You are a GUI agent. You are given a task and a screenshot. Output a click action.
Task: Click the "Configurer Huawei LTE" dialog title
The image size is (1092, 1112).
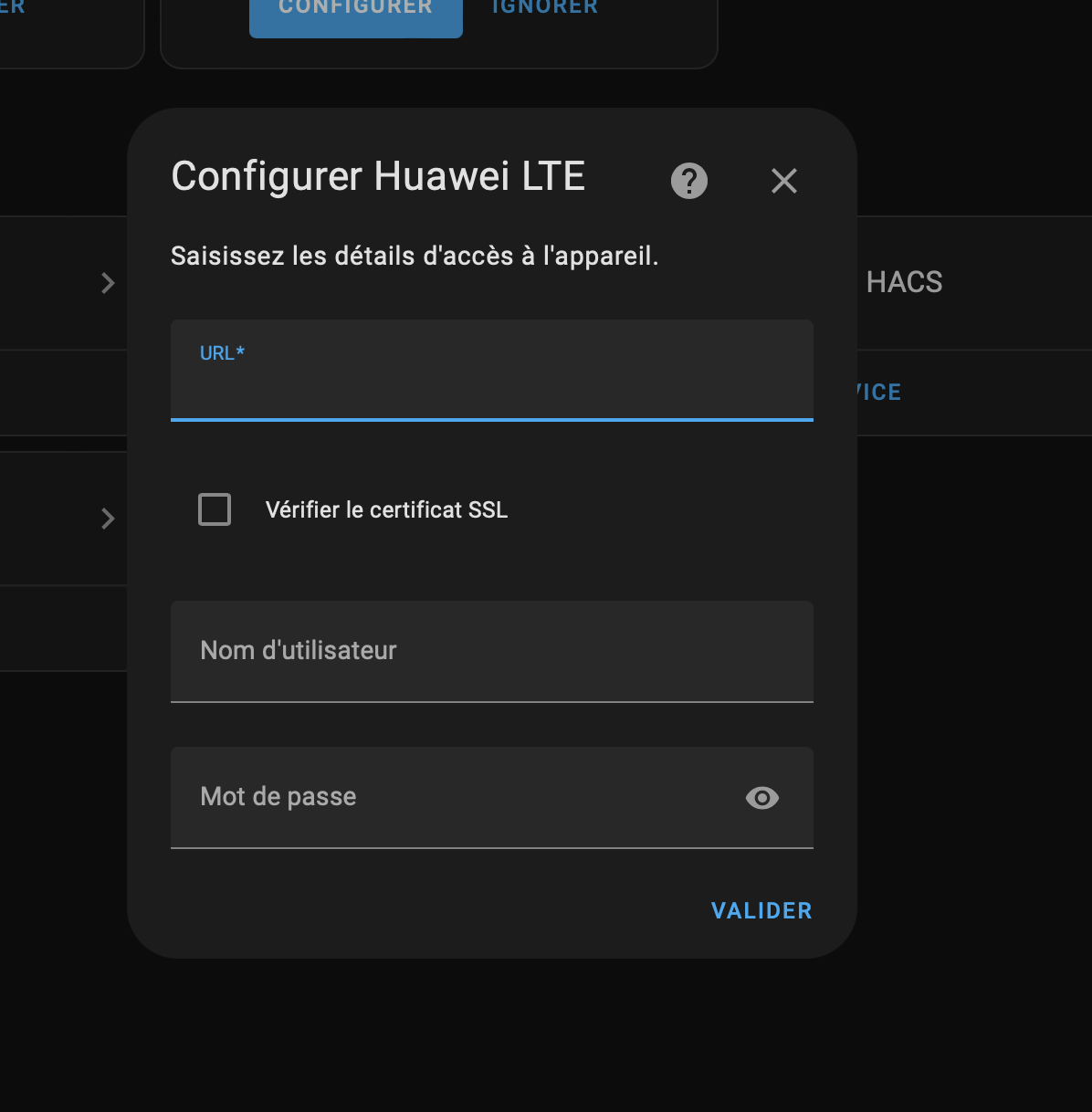tap(378, 177)
